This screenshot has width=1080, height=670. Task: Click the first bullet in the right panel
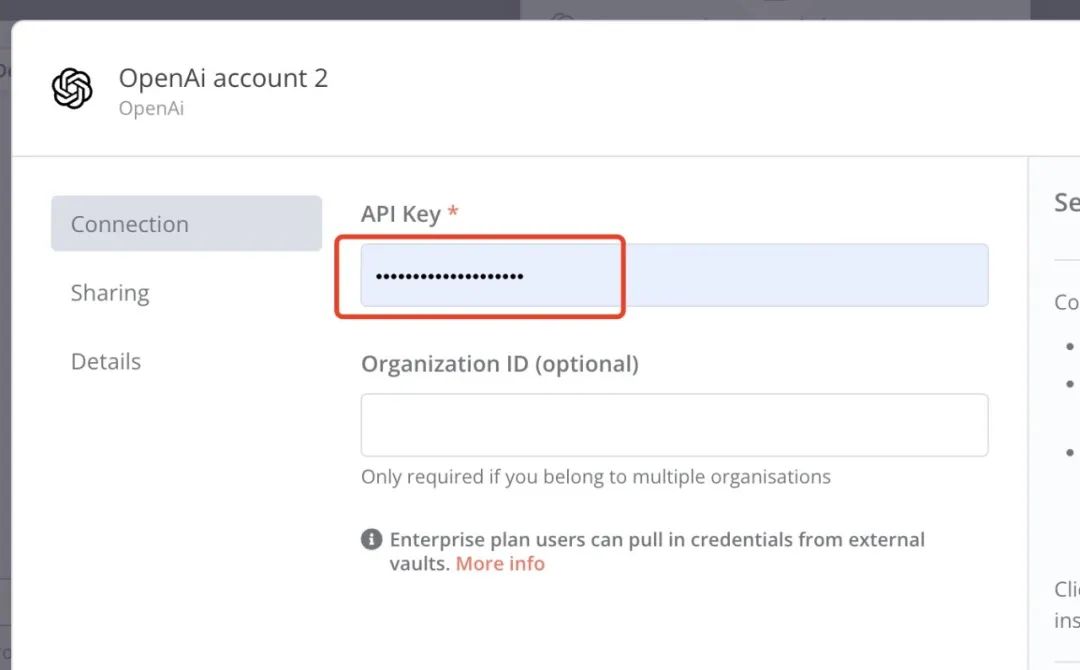pos(1070,346)
